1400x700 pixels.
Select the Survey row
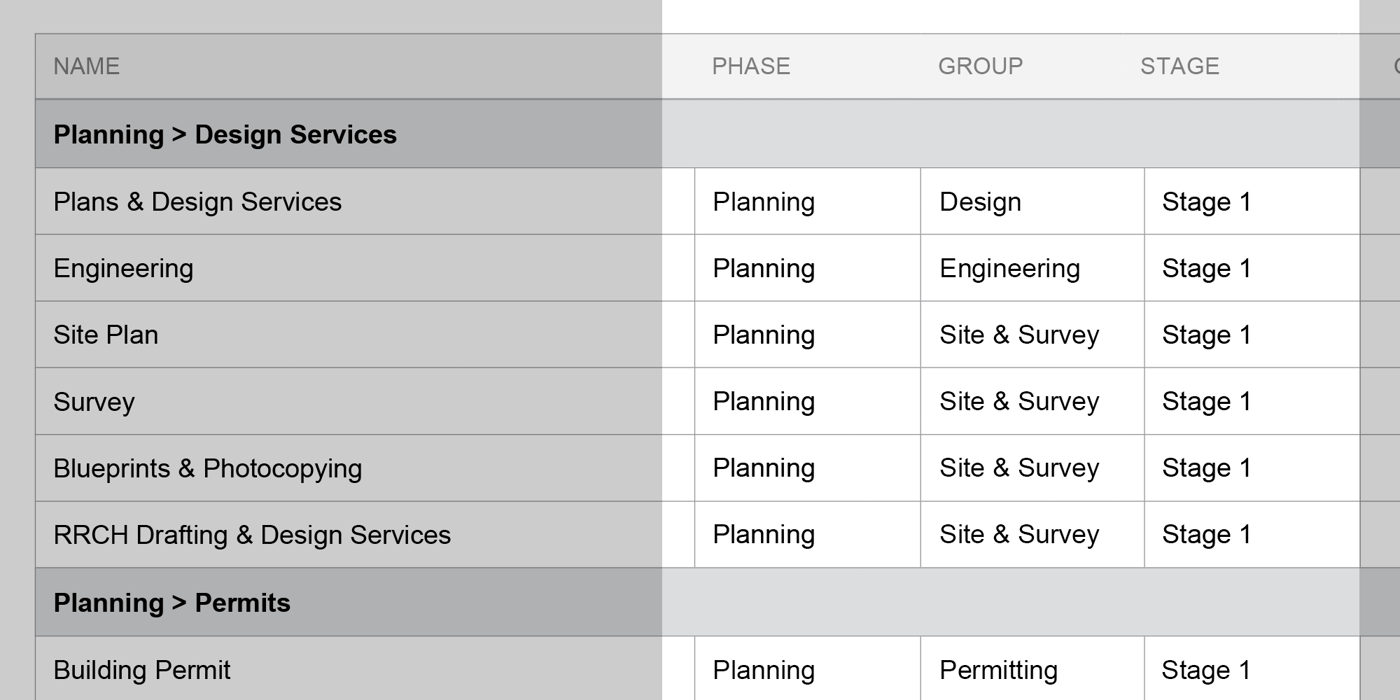click(x=94, y=401)
